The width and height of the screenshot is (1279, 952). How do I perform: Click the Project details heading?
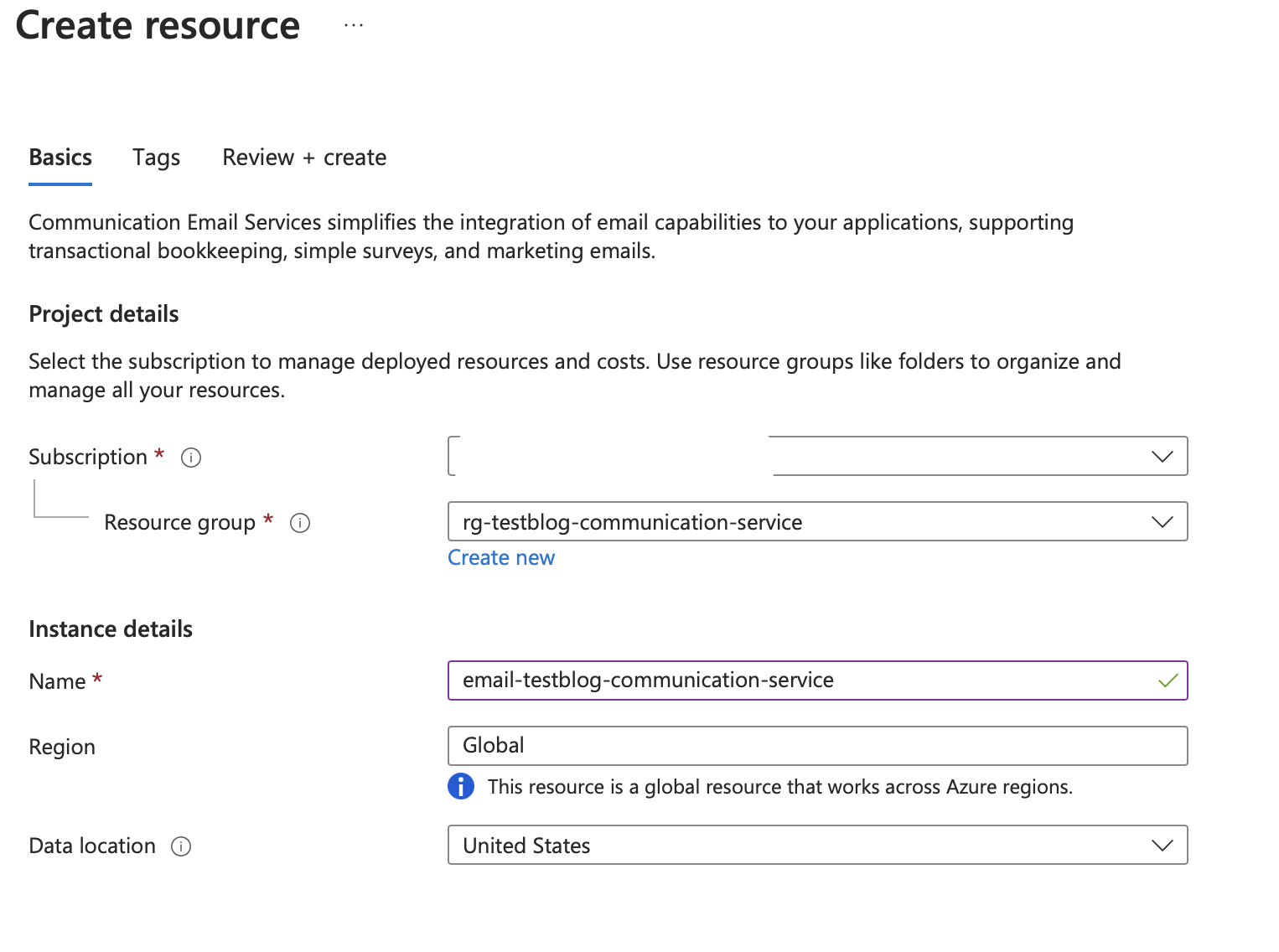pos(103,314)
